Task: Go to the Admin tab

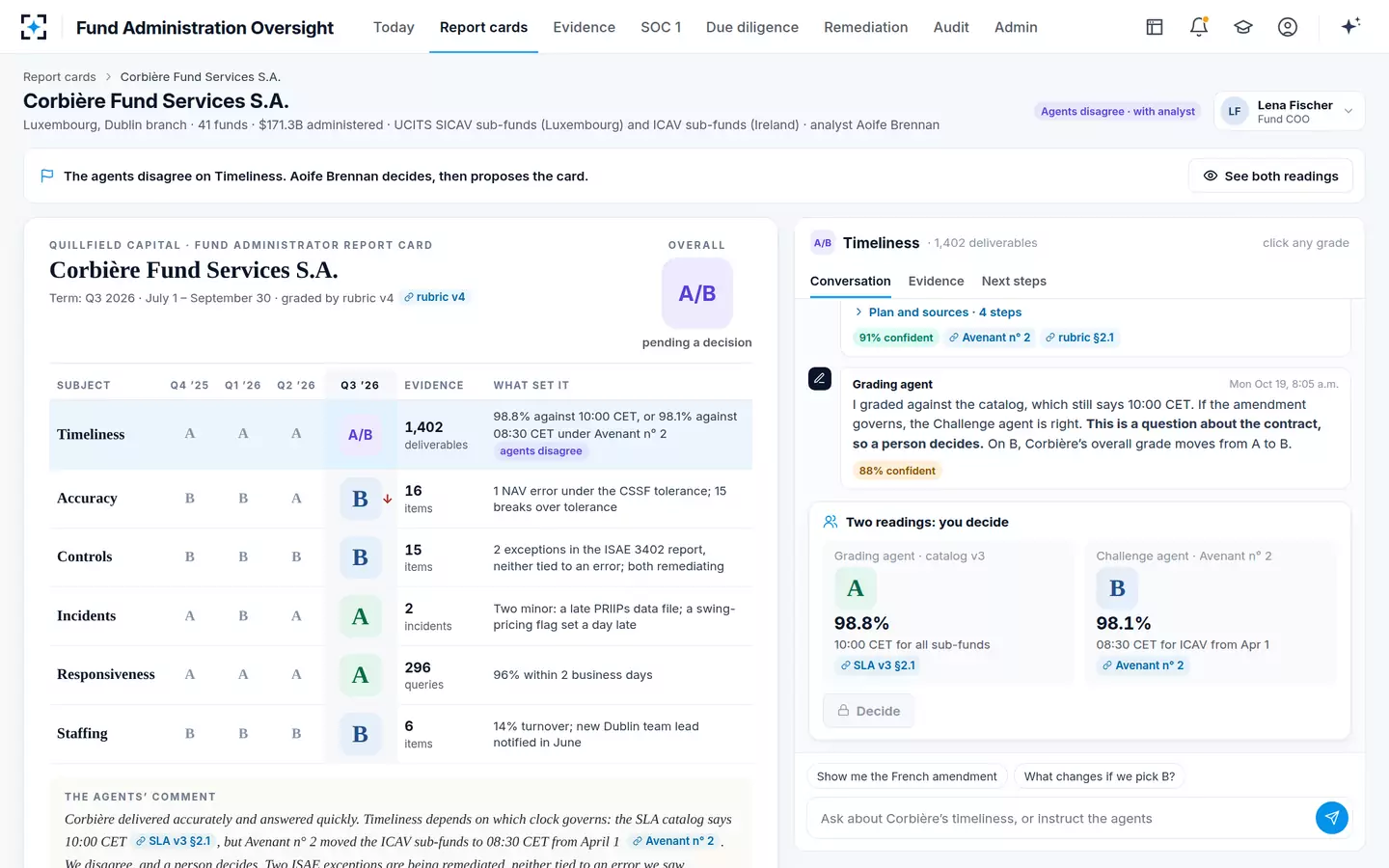Action: point(1016,27)
